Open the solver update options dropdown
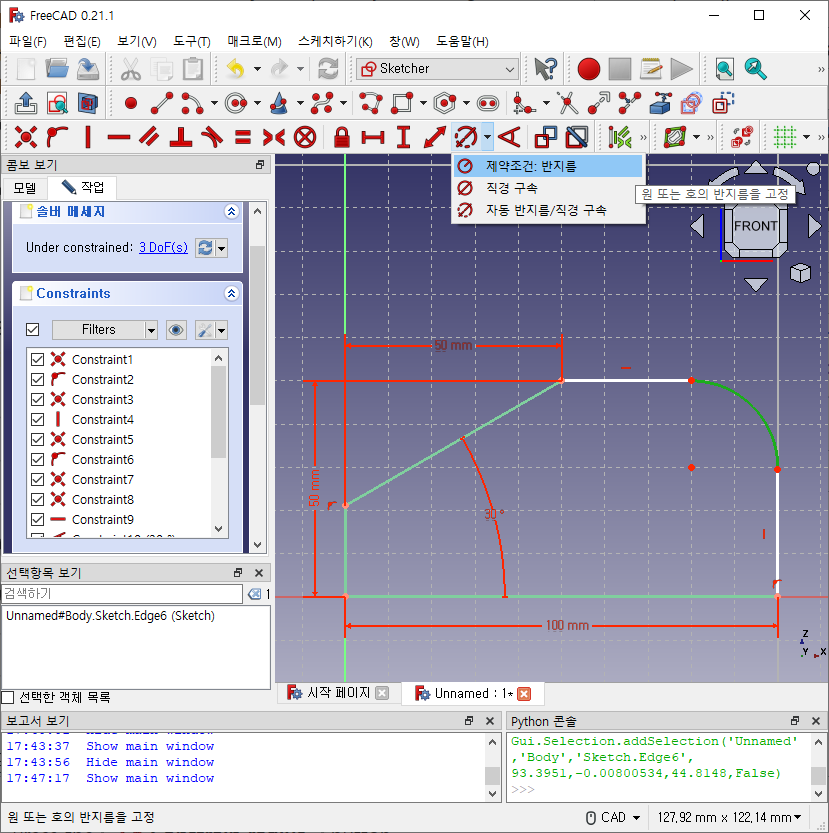 222,248
